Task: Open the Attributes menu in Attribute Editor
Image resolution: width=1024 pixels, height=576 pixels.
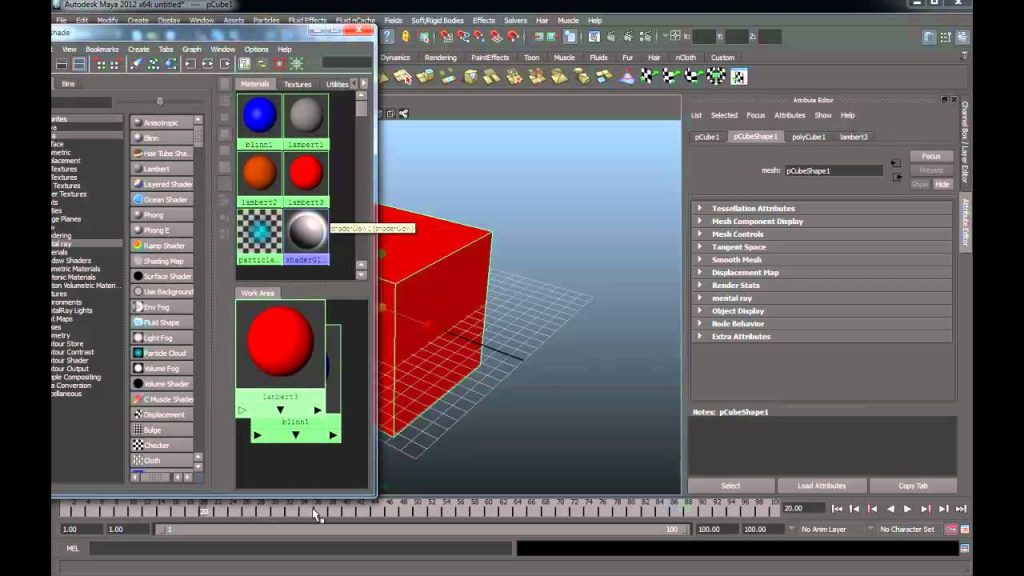Action: tap(790, 116)
